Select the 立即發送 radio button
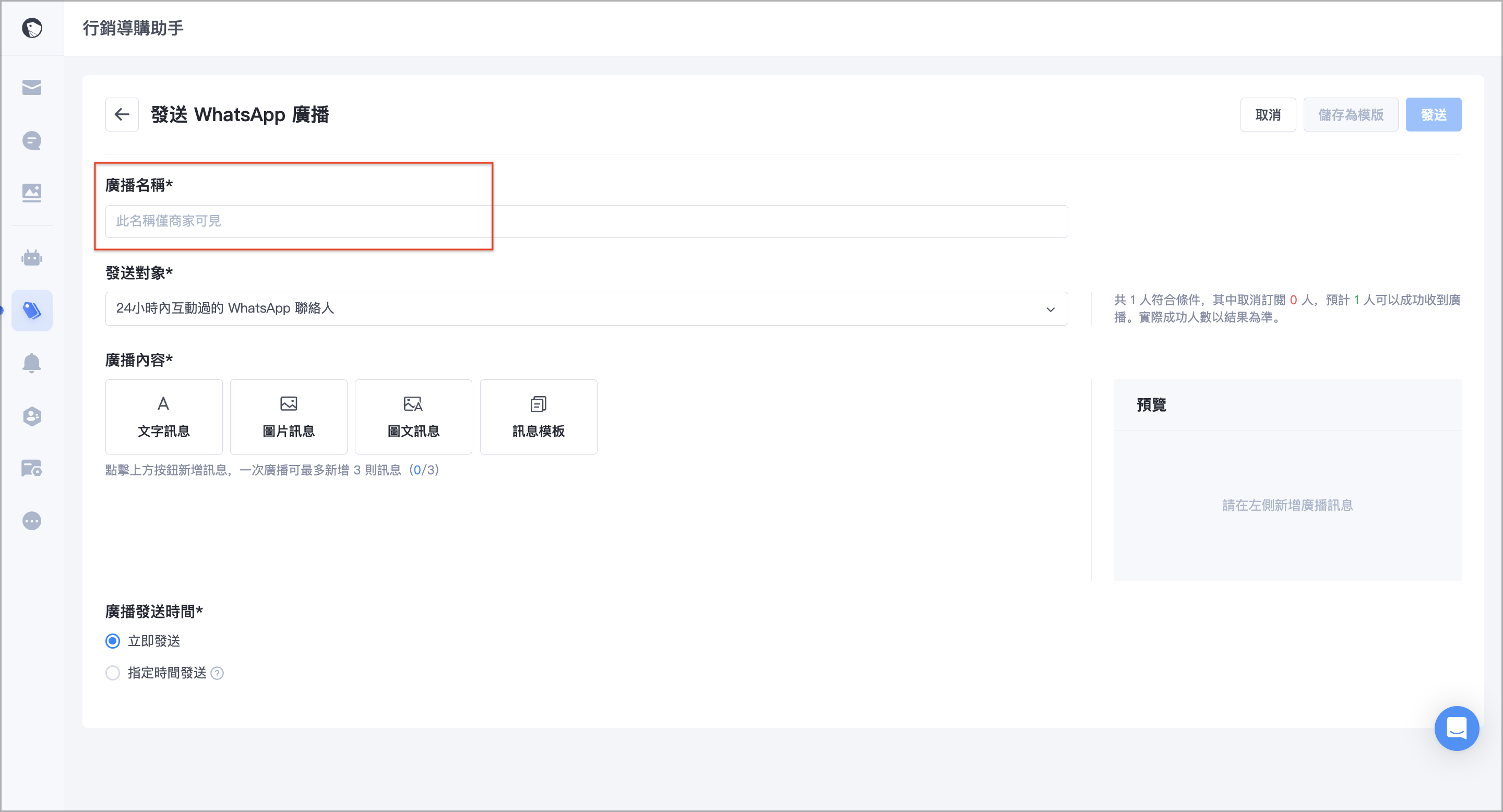1503x812 pixels. tap(113, 641)
